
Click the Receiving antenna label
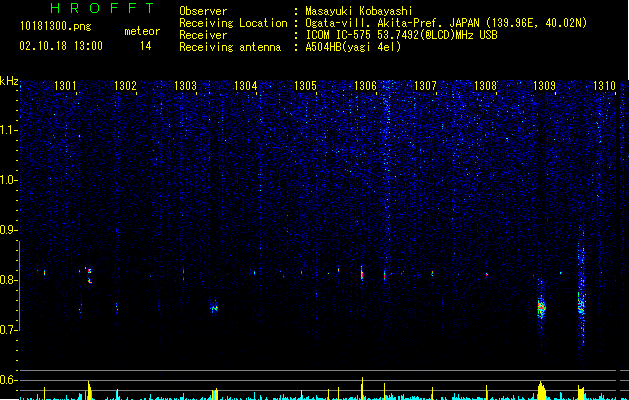(230, 47)
